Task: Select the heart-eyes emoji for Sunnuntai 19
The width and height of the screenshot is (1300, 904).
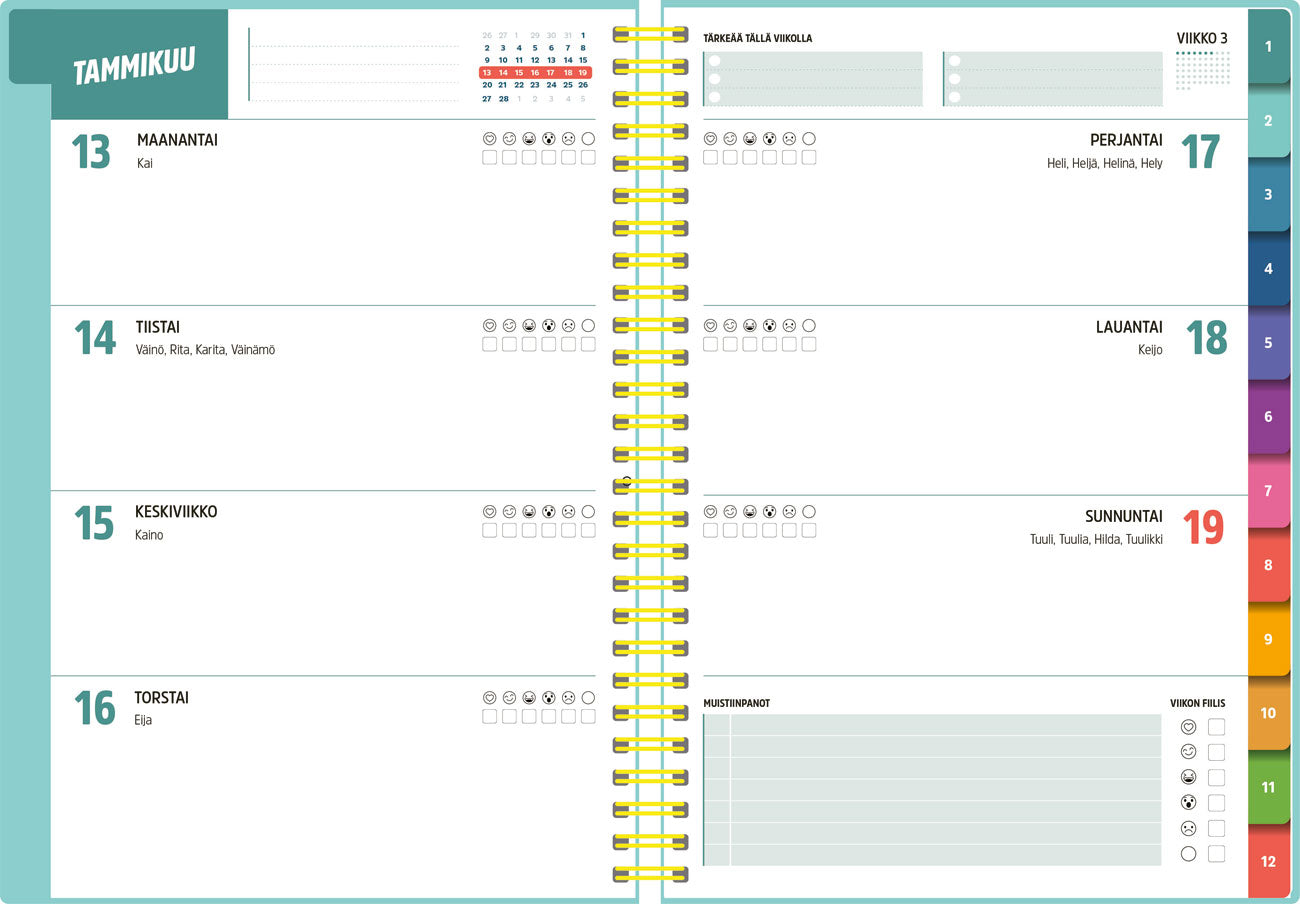Action: (710, 511)
